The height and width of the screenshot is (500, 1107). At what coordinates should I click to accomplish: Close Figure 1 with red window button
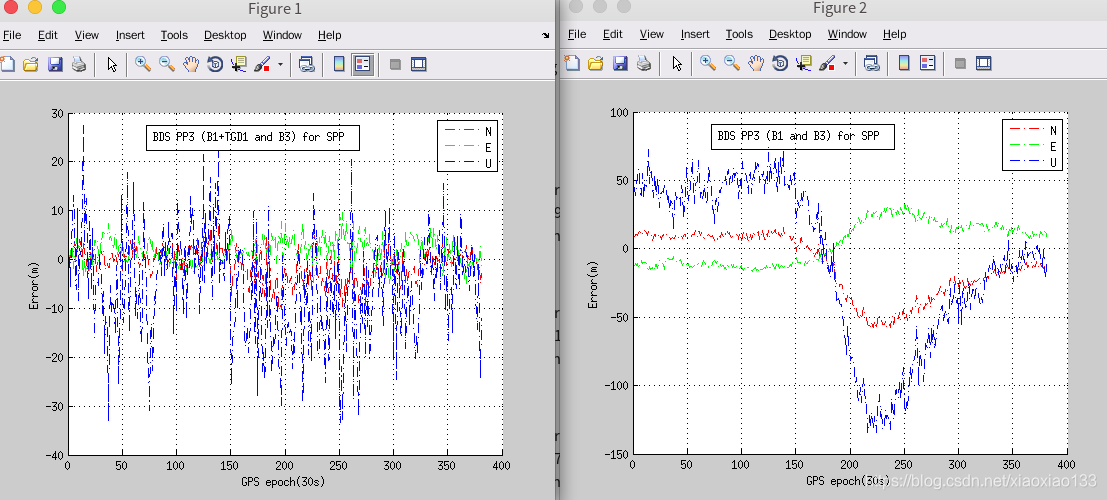coord(11,7)
